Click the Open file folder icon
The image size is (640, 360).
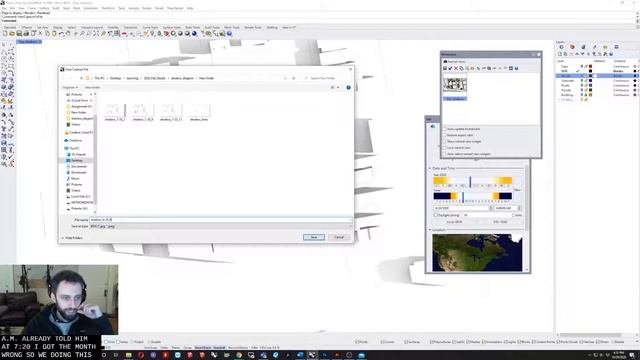[x=12, y=33]
